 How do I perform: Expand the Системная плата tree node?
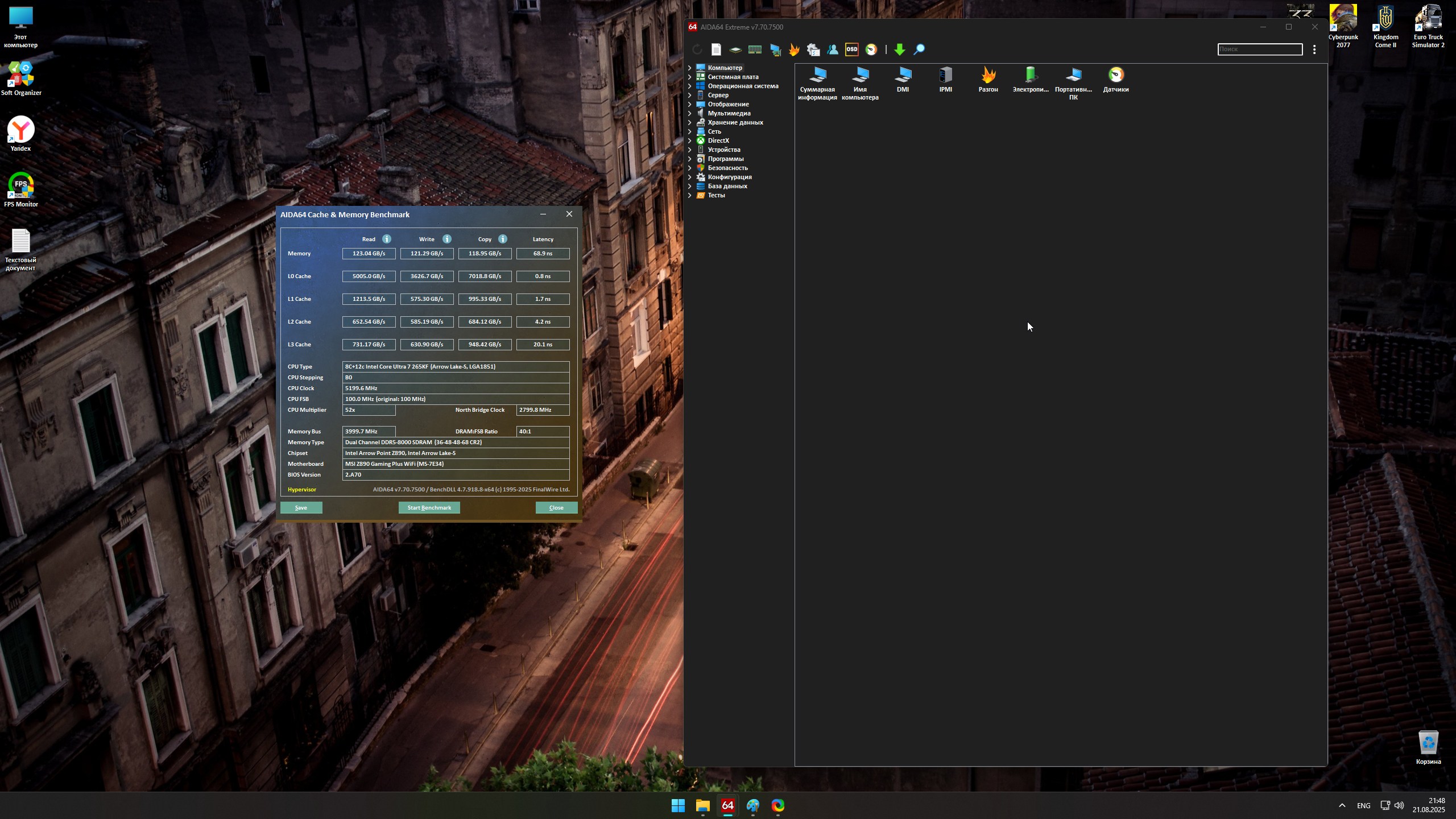coord(690,77)
